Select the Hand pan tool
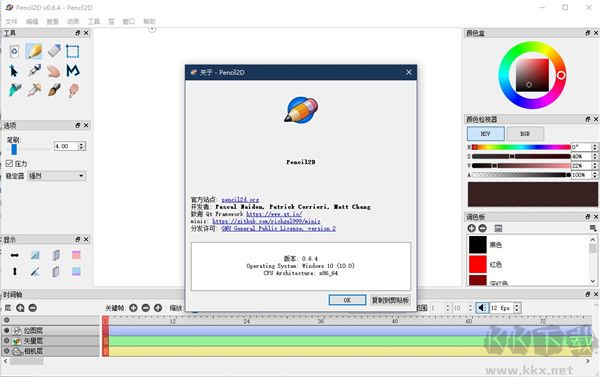 (x=54, y=71)
